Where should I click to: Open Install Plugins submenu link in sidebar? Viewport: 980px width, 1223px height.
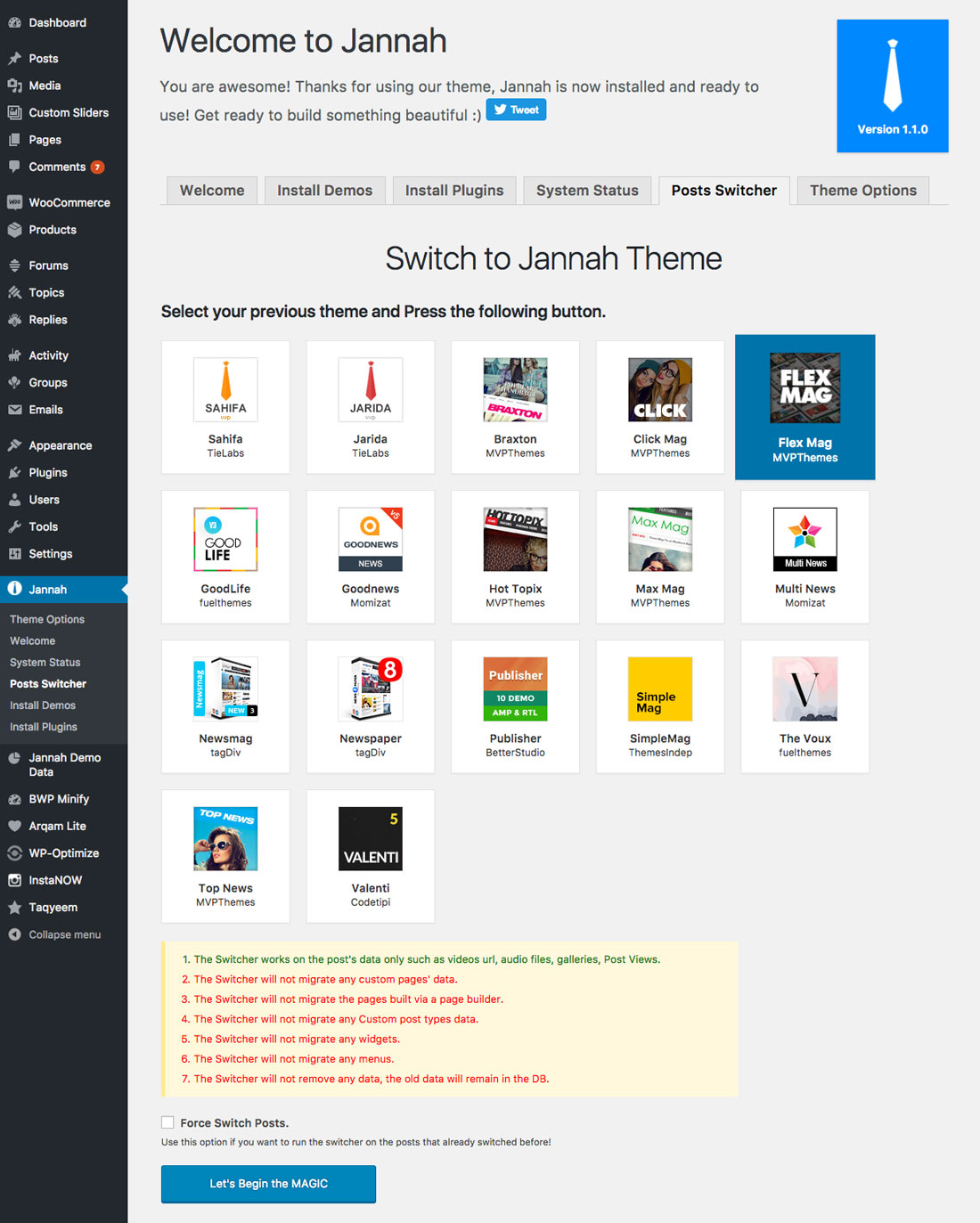(44, 727)
